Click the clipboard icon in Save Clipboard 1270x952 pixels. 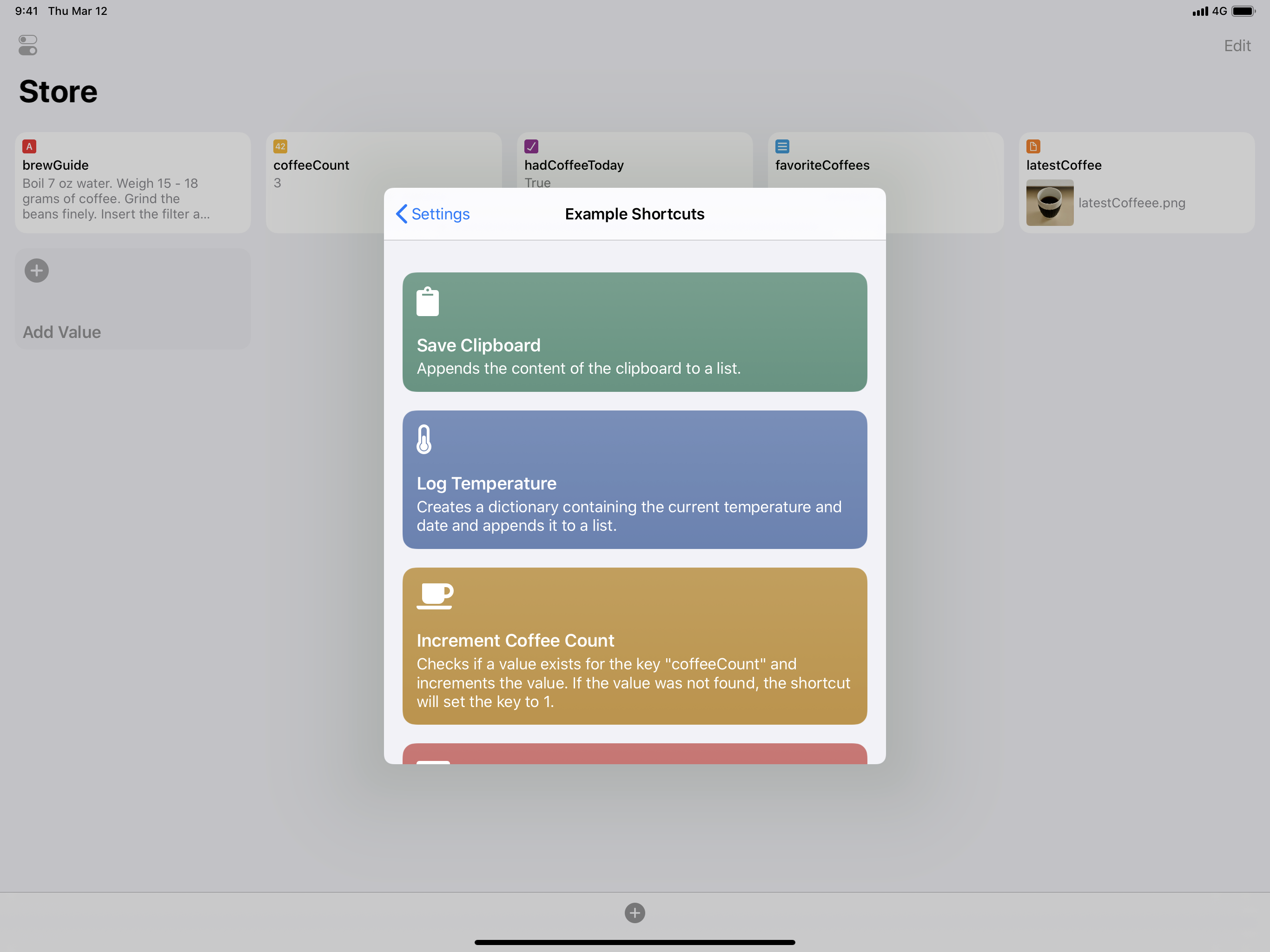[427, 302]
